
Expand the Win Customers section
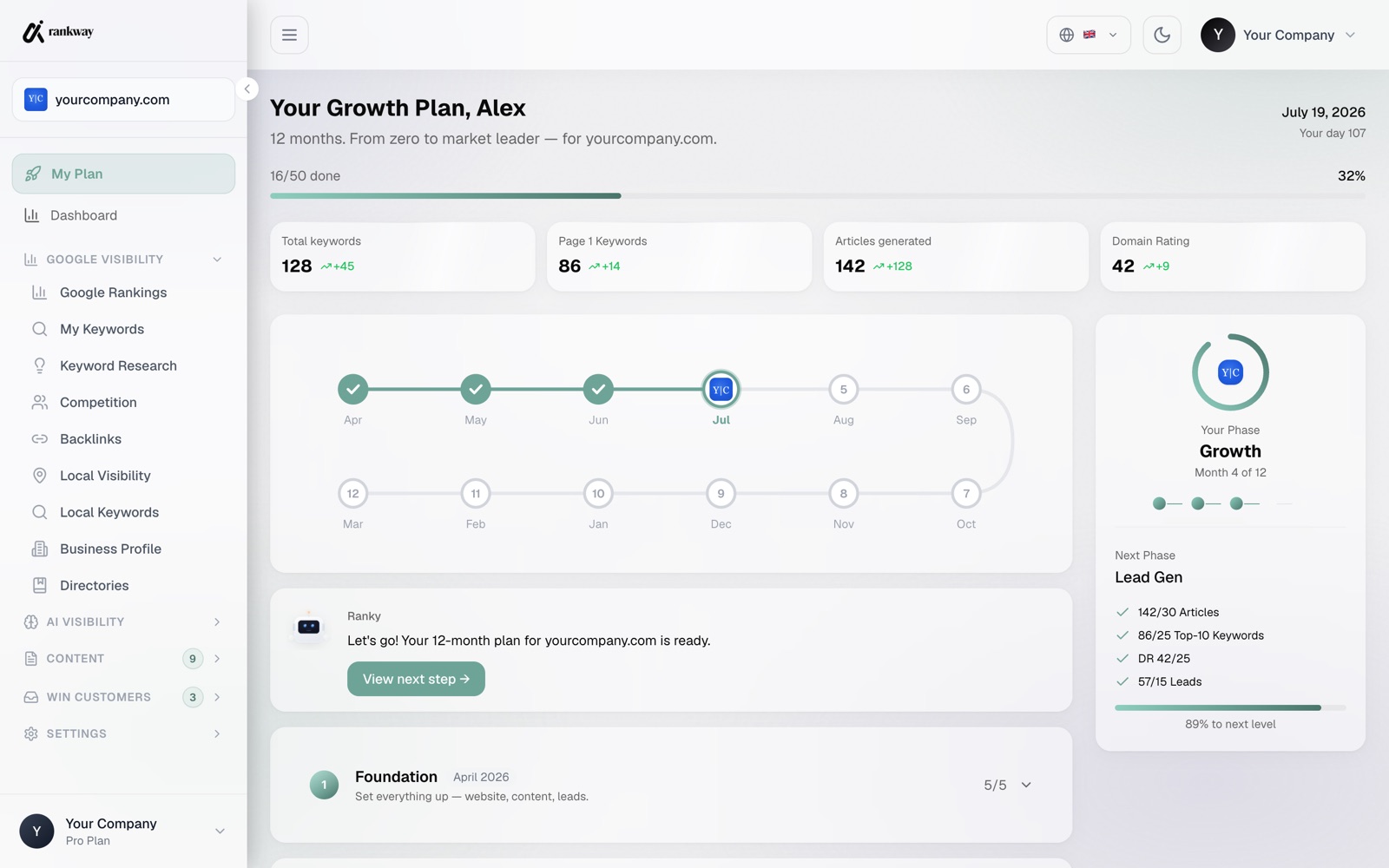point(123,697)
